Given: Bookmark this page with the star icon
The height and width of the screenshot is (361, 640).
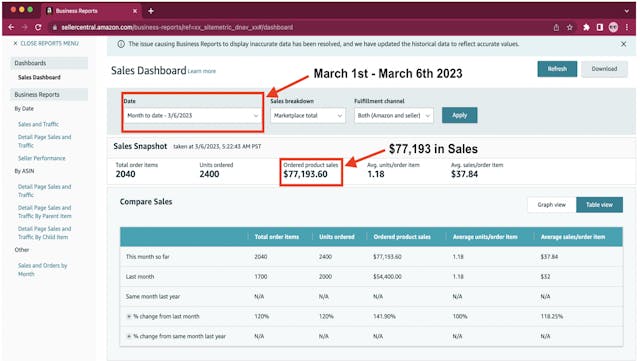Looking at the screenshot, I should 570,27.
